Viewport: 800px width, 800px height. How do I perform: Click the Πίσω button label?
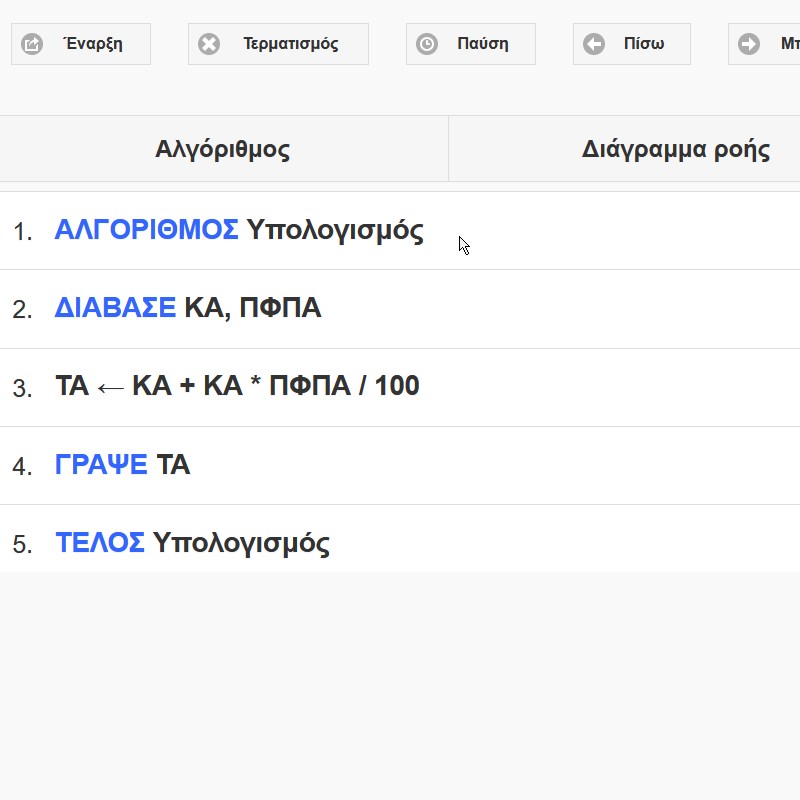[x=644, y=43]
